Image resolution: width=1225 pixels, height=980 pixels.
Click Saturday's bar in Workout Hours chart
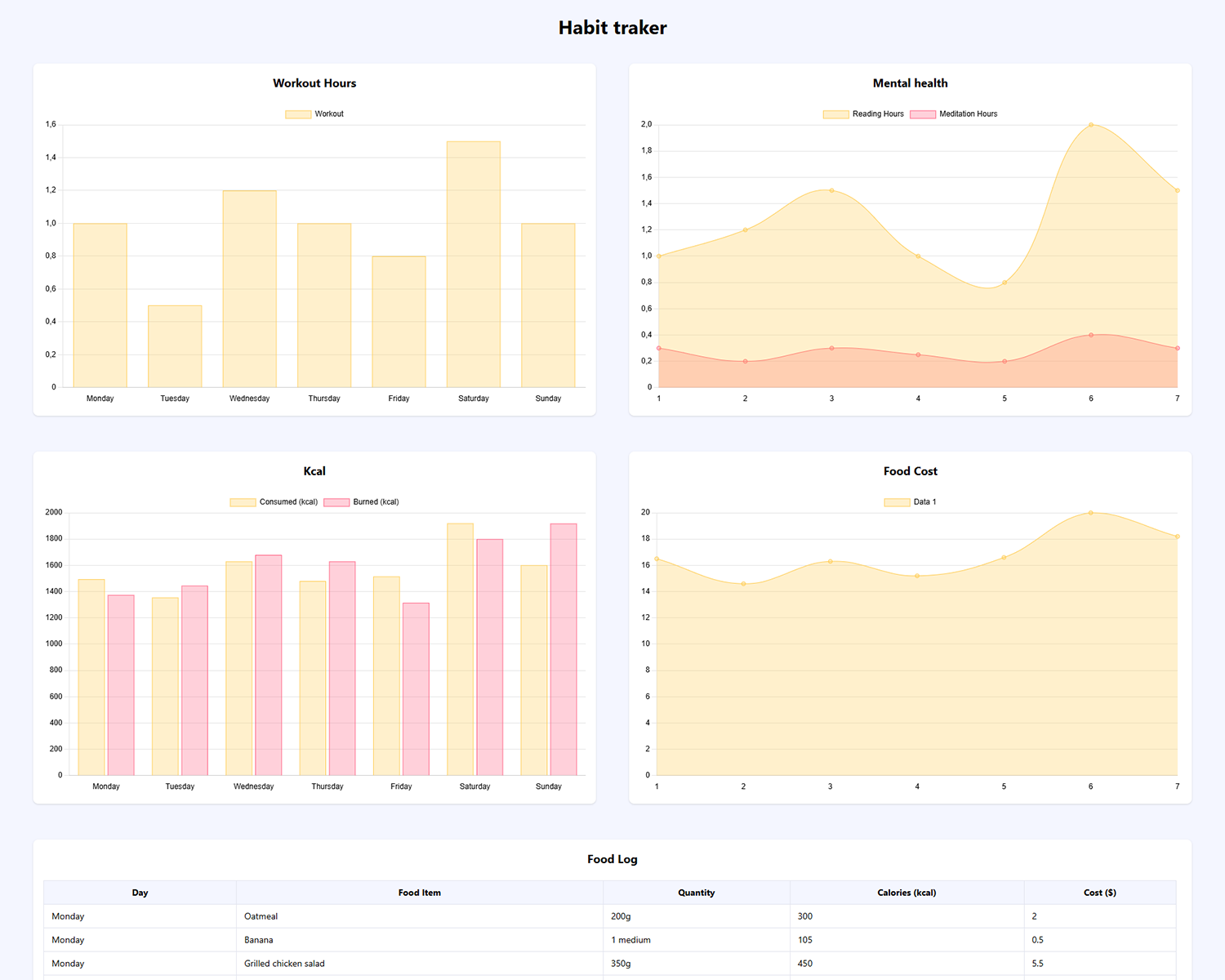(x=474, y=264)
